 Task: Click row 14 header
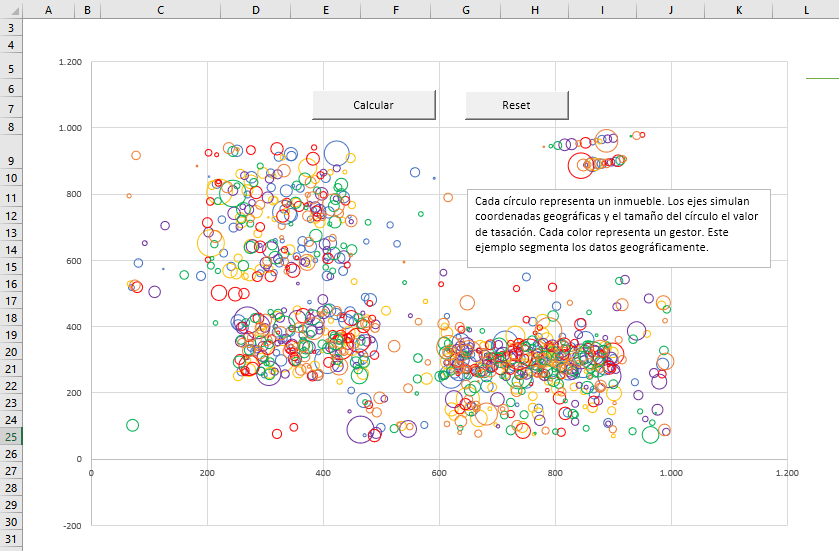[x=11, y=249]
